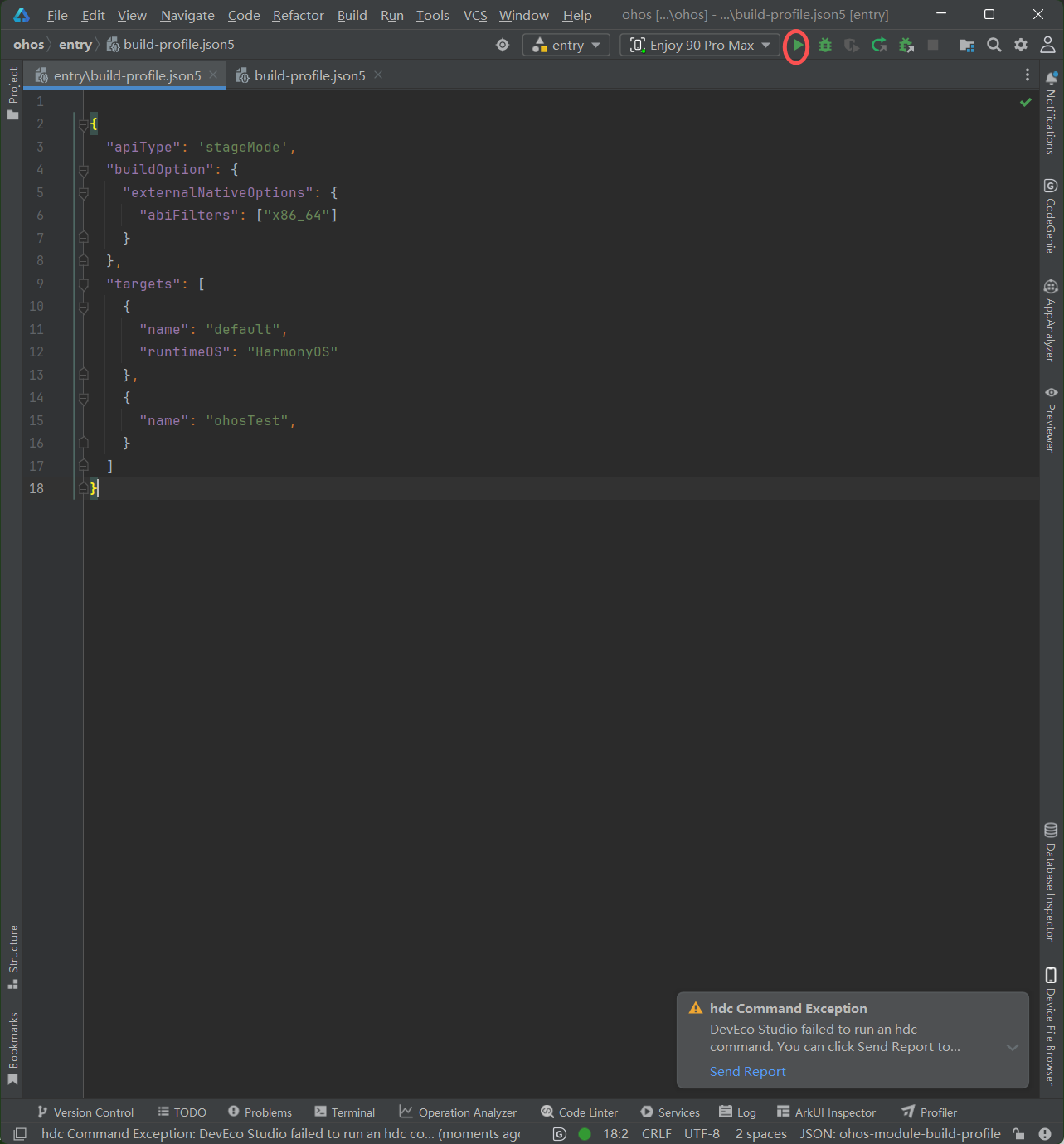Open Device File Browser side panel
The width and height of the screenshot is (1064, 1144).
[1051, 1025]
